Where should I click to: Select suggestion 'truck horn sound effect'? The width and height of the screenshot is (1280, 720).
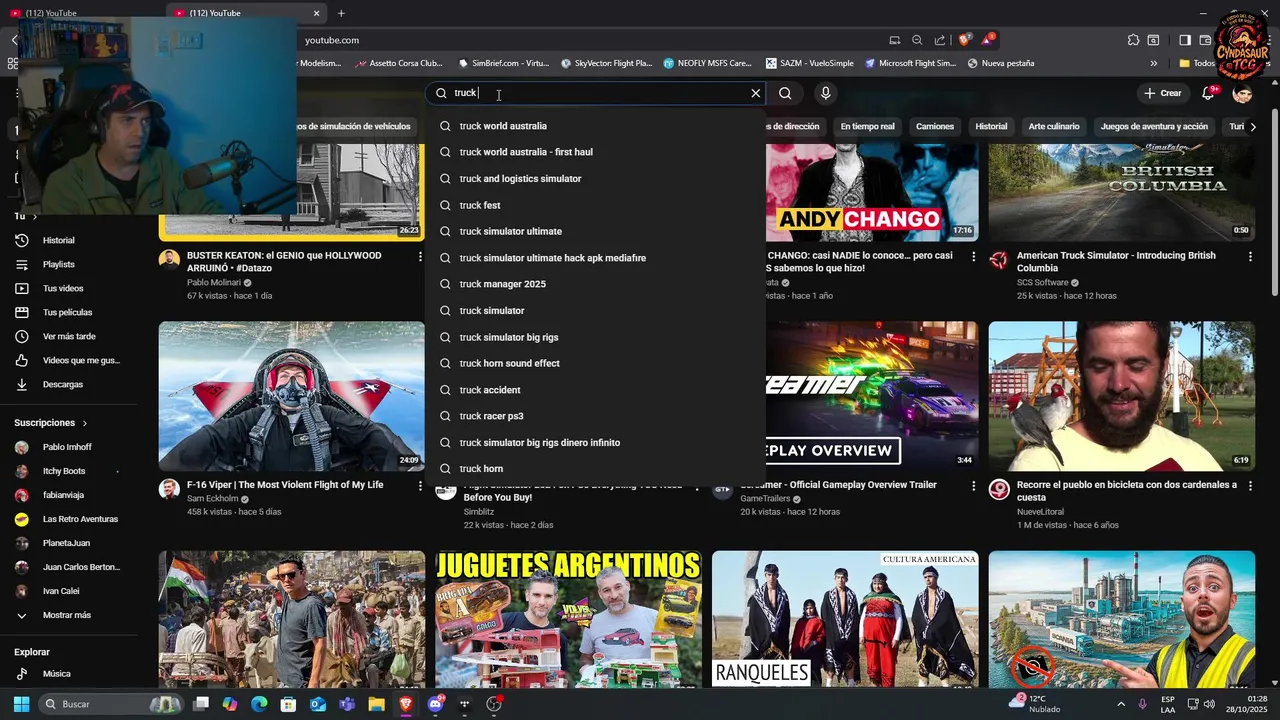coord(595,363)
